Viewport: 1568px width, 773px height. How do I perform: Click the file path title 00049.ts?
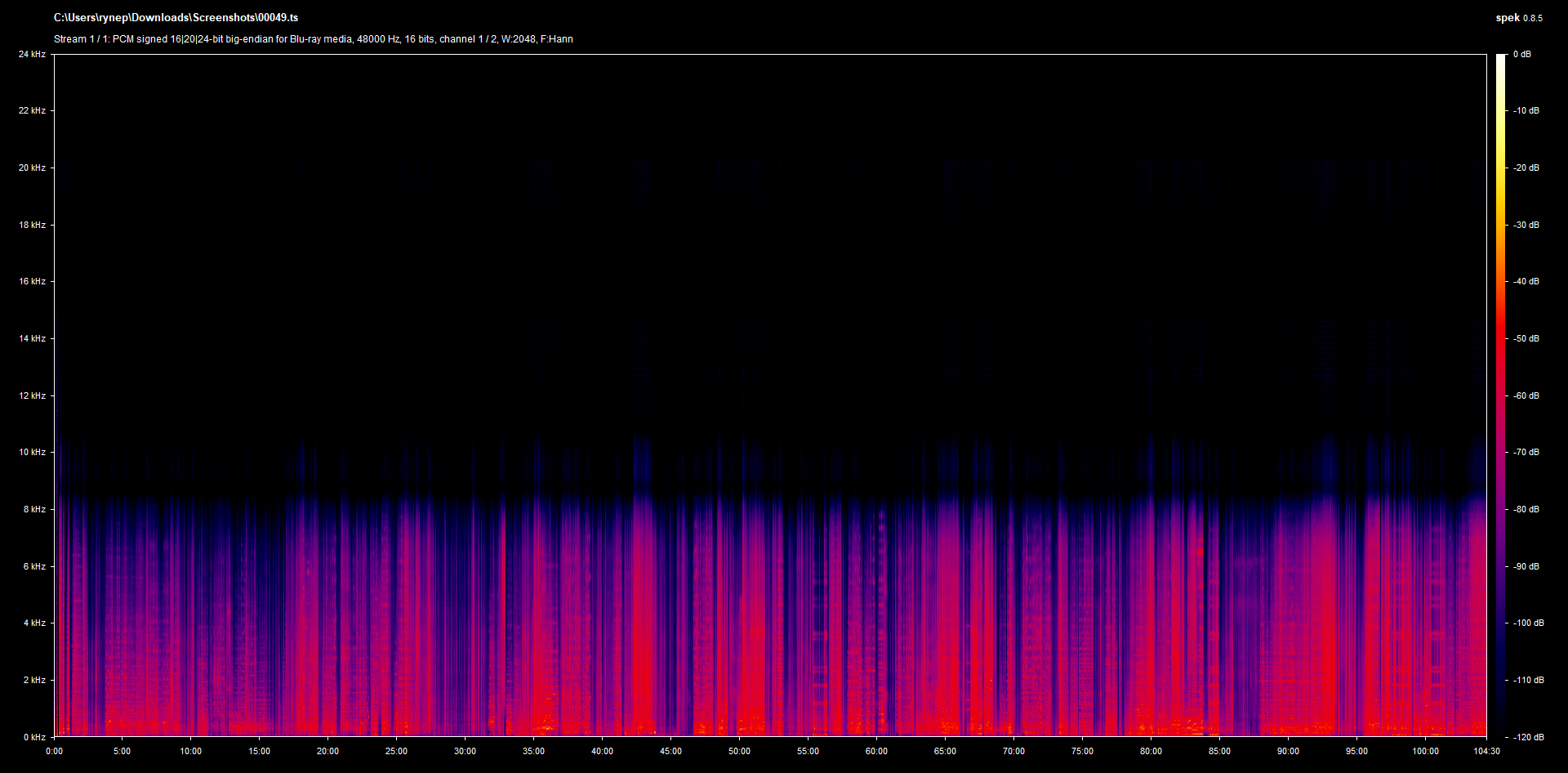[x=176, y=17]
